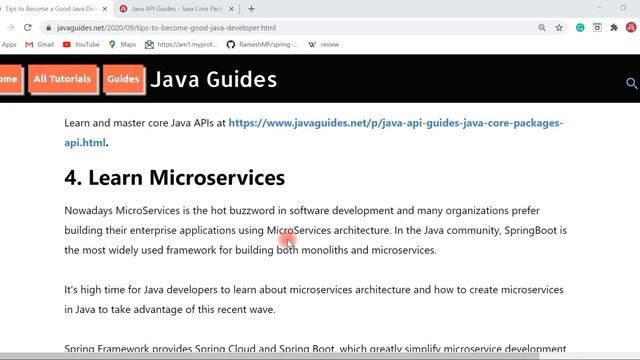The width and height of the screenshot is (640, 360).
Task: Open the YouTube bookmark
Action: coord(81,44)
